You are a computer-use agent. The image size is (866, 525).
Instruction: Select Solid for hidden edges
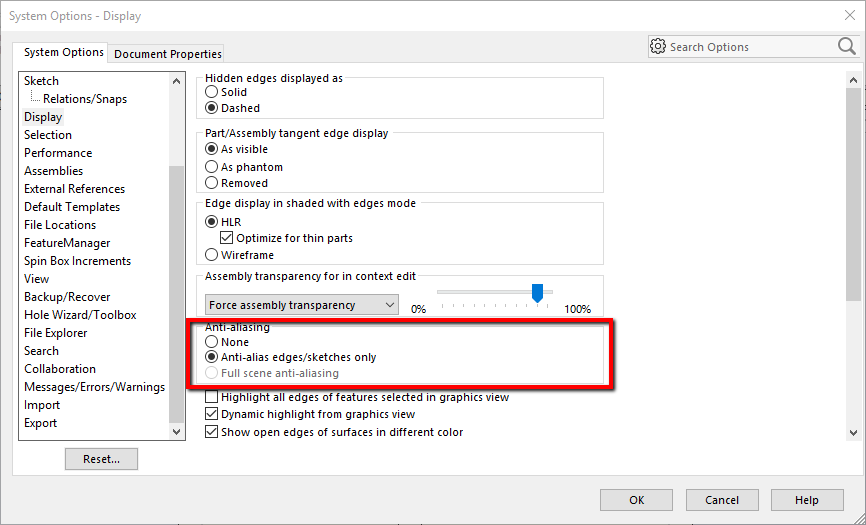(212, 92)
